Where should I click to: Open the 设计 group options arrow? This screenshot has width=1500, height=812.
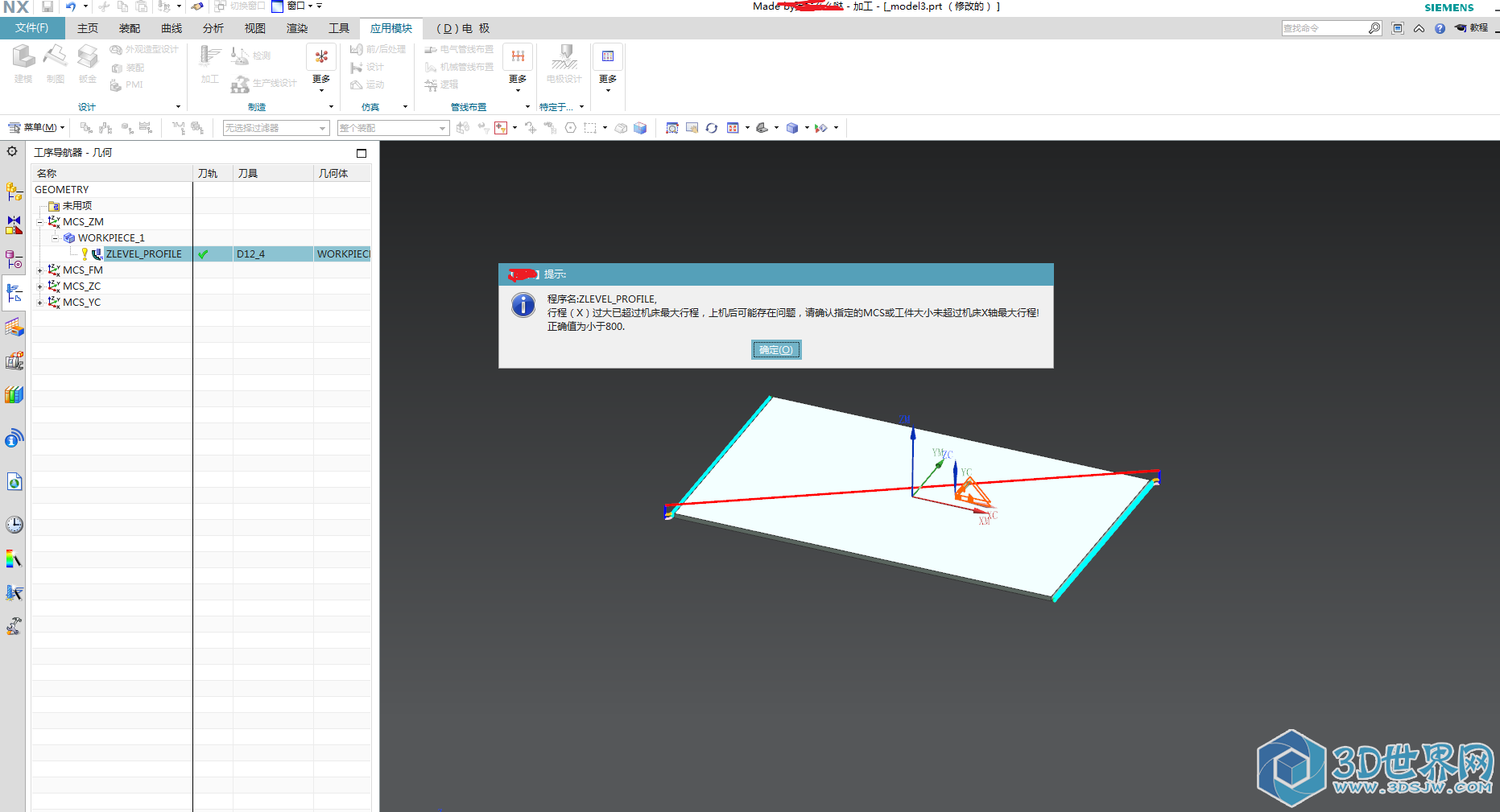[x=178, y=107]
